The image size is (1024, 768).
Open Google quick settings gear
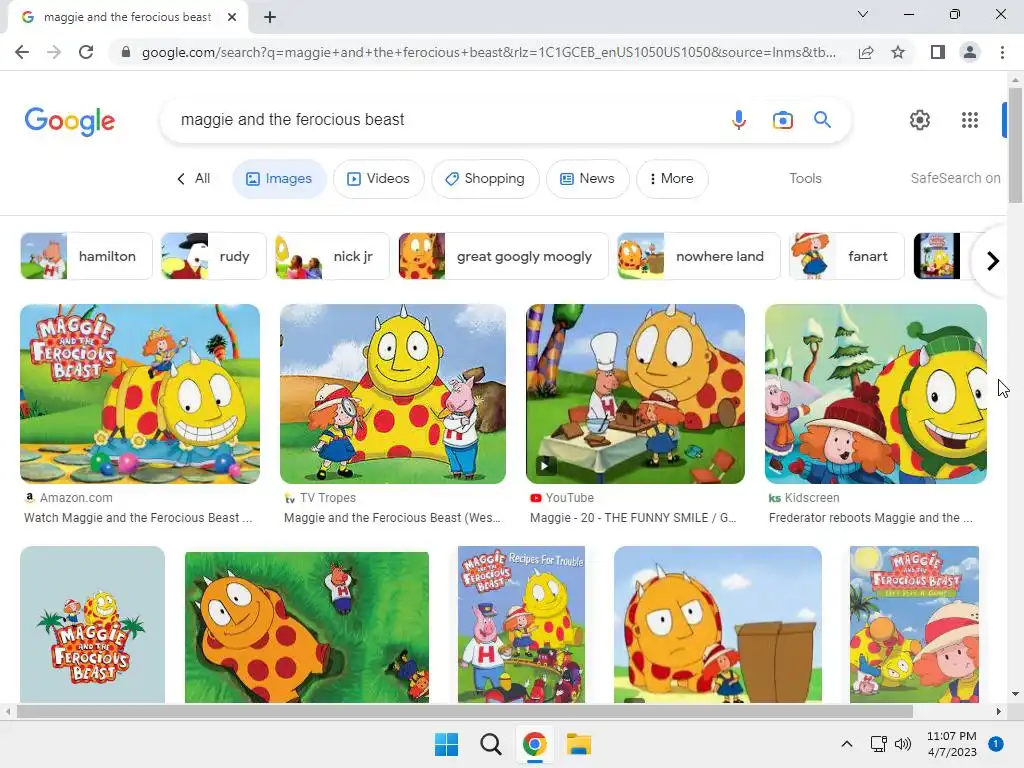(x=920, y=120)
